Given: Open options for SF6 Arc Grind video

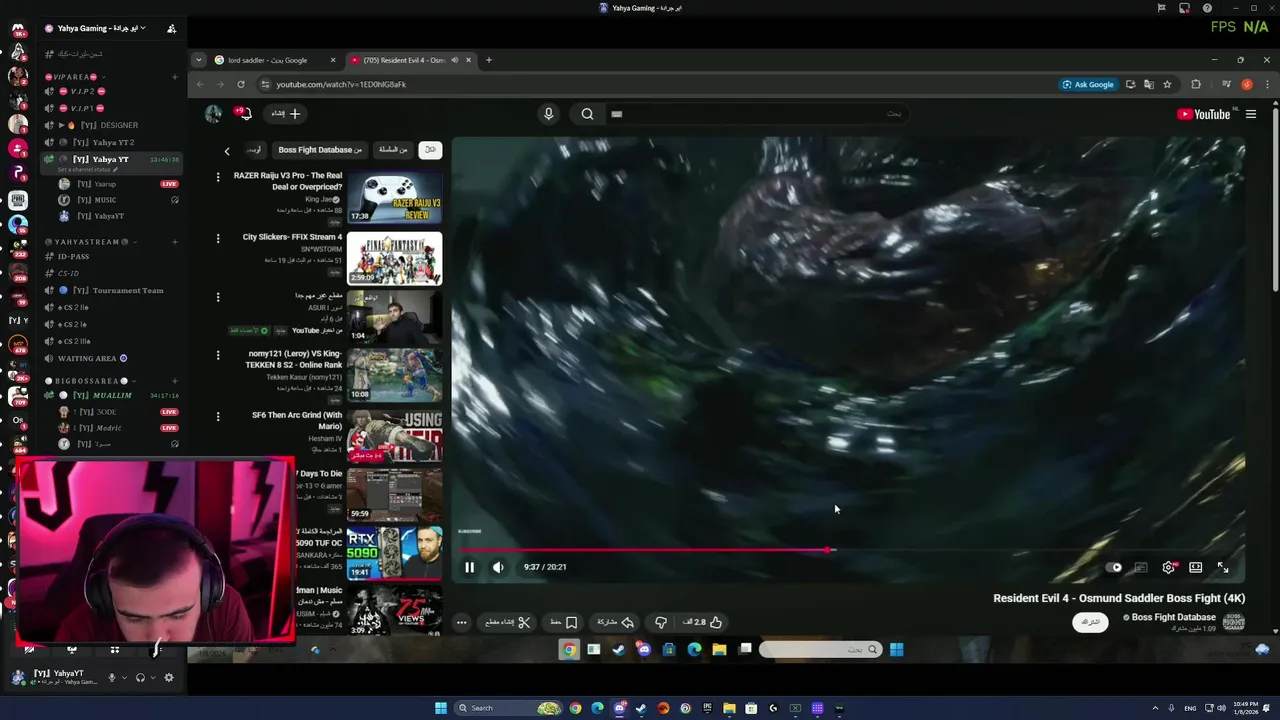Looking at the screenshot, I should (x=218, y=416).
